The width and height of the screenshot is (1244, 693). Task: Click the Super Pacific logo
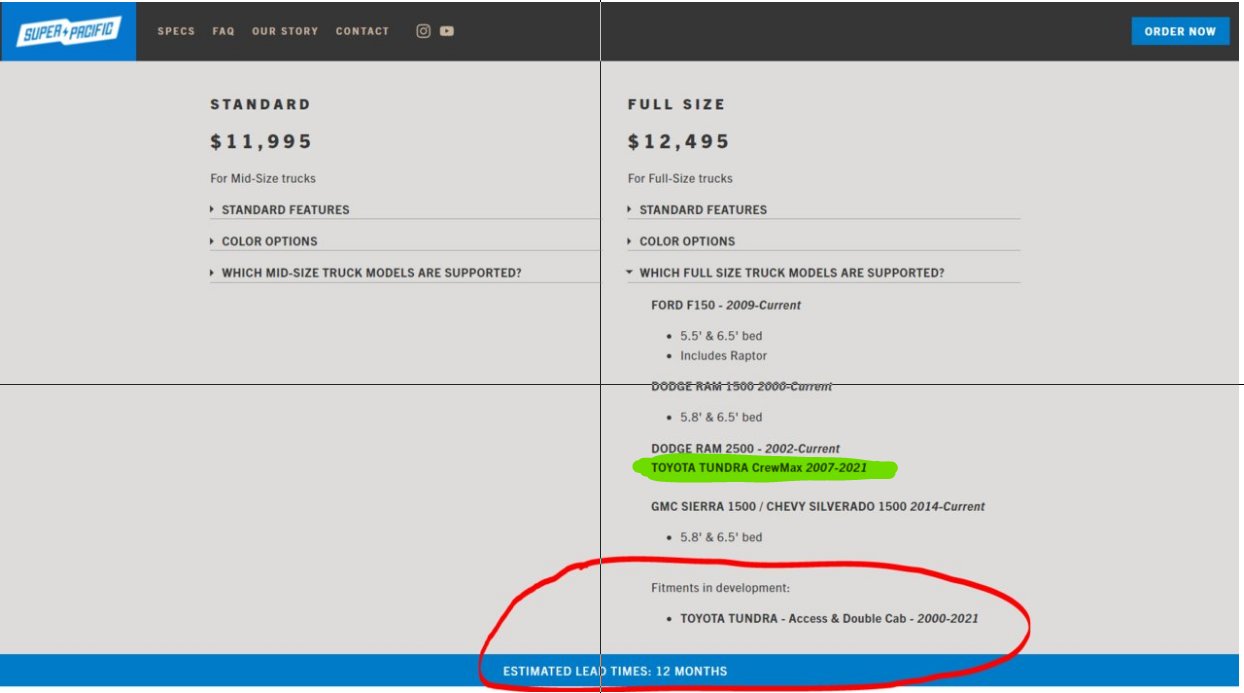click(68, 31)
